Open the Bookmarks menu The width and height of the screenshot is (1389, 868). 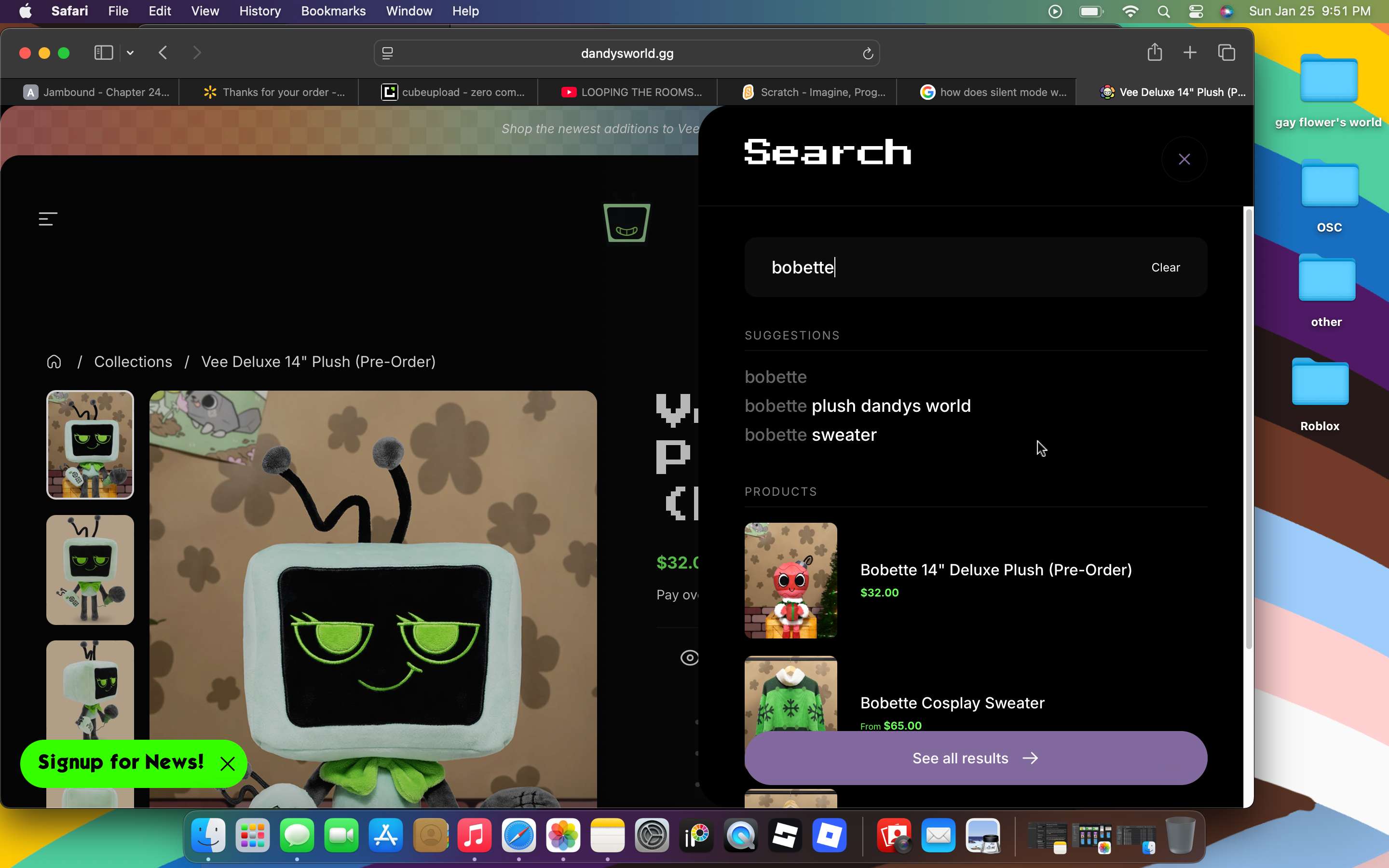point(333,11)
